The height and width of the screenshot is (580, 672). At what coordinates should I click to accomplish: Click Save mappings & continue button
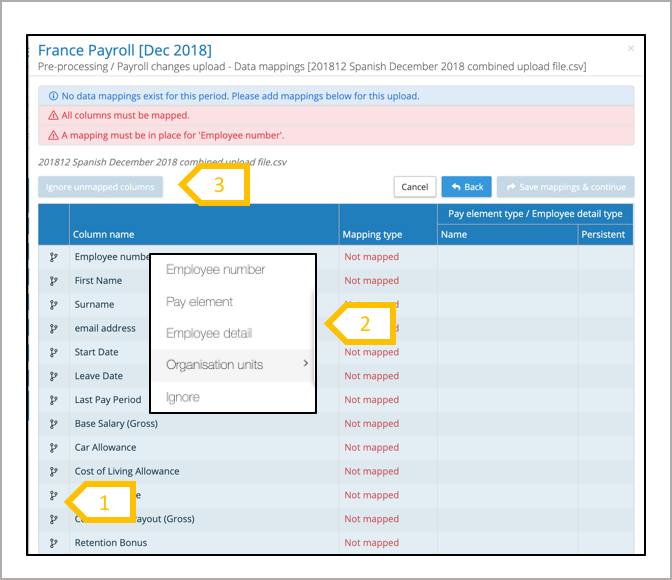point(565,187)
